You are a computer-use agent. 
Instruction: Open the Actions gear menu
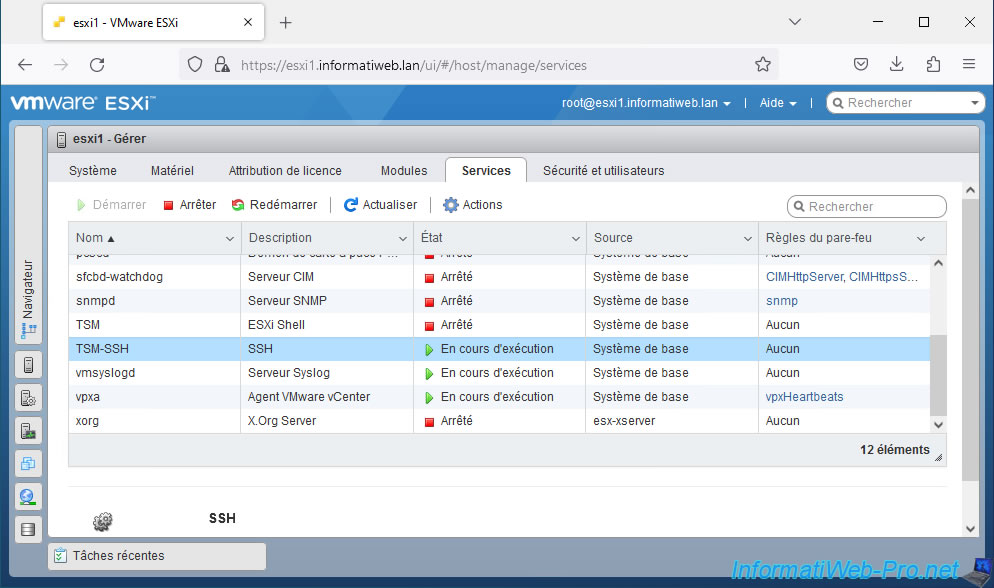[473, 205]
